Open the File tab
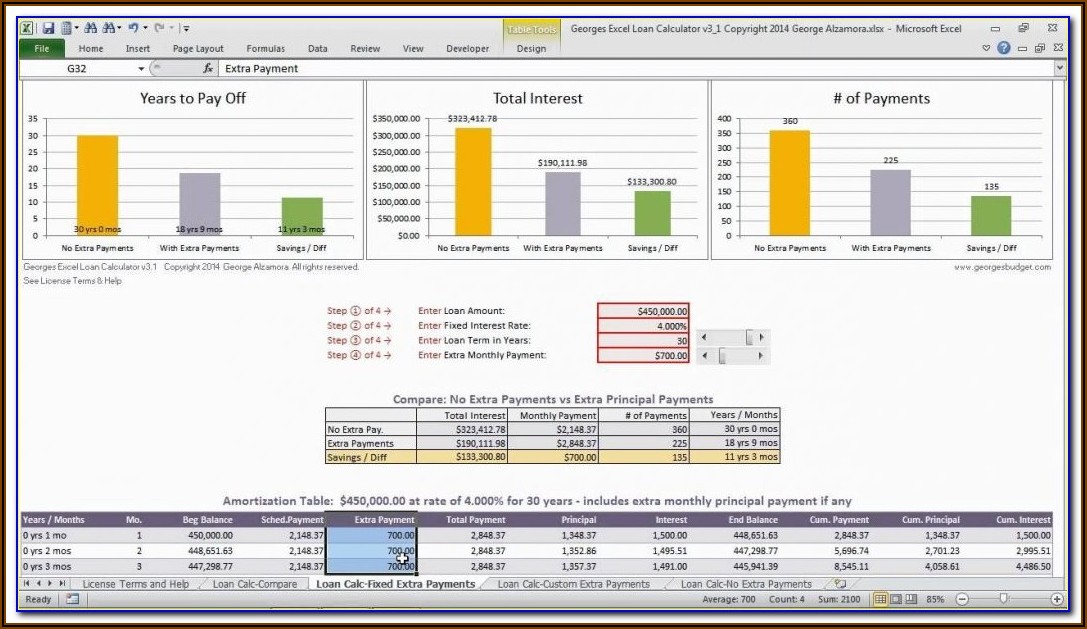Viewport: 1087px width, 629px height. point(42,49)
